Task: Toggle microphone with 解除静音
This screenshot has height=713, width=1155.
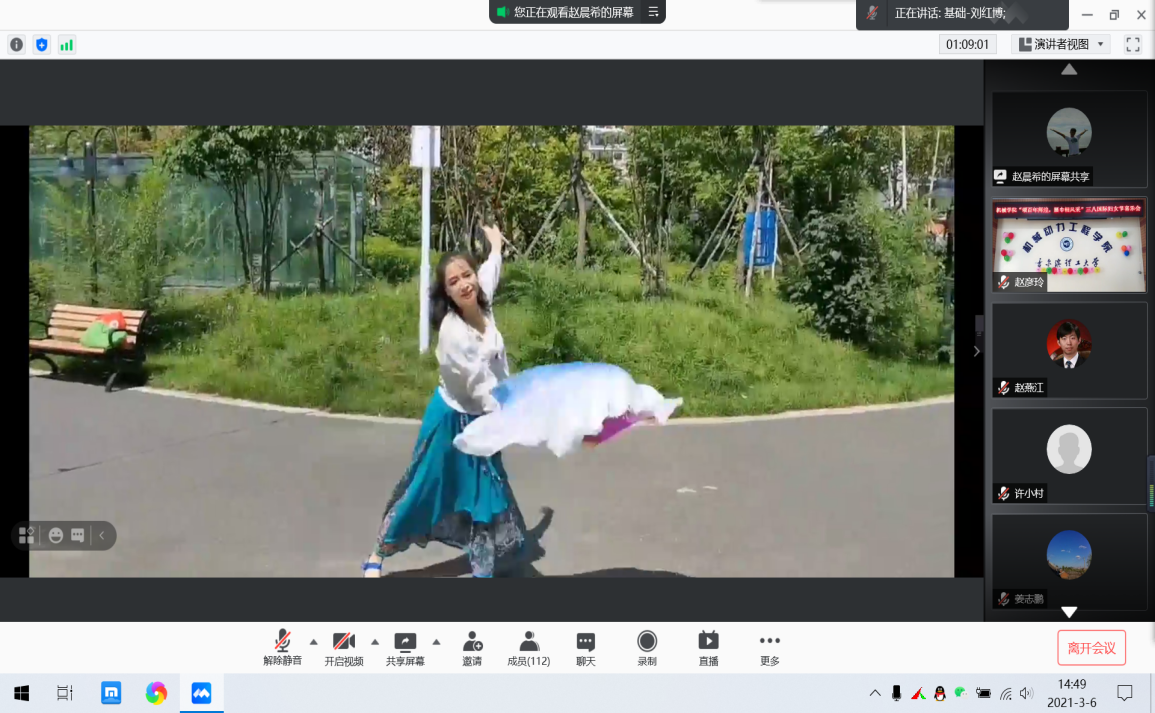Action: 282,648
